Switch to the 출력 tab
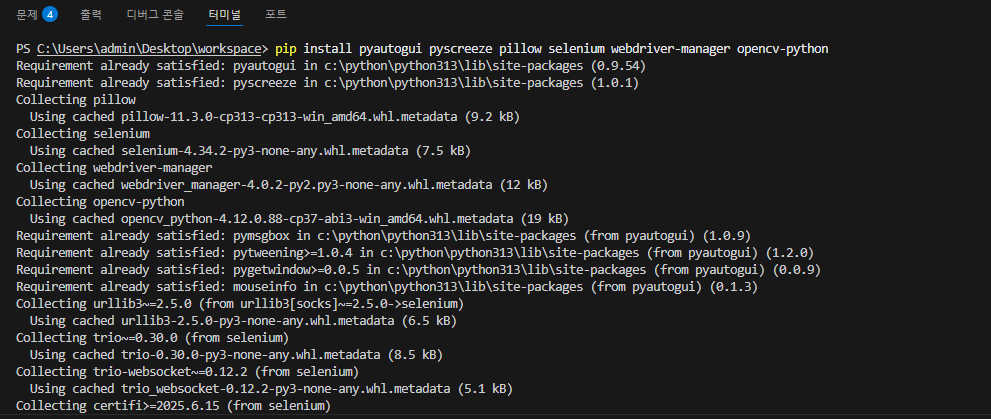Viewport: 991px width, 419px height. (91, 14)
